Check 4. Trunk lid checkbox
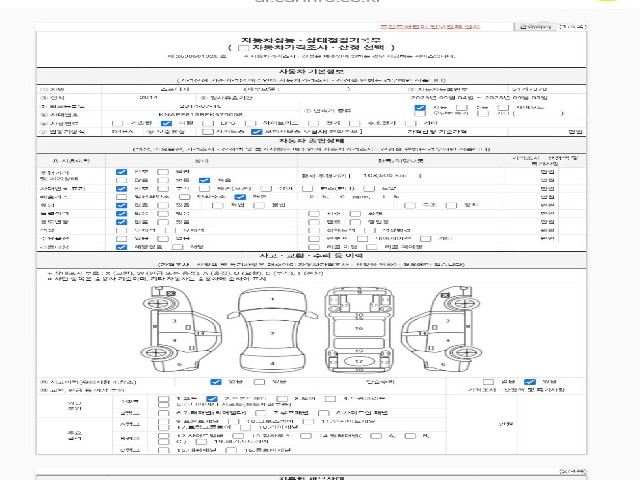 click(331, 398)
